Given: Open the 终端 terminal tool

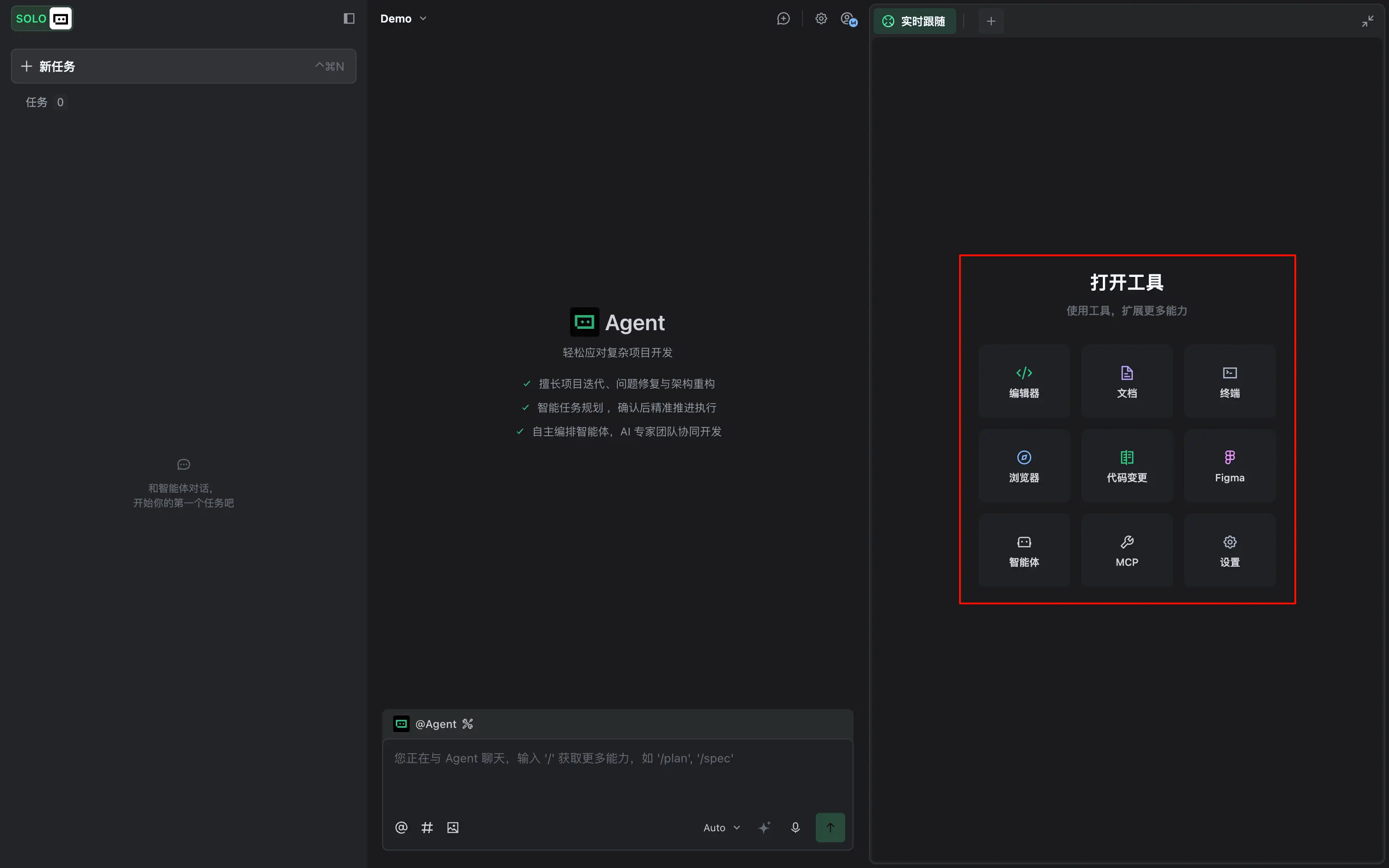Looking at the screenshot, I should pyautogui.click(x=1230, y=381).
